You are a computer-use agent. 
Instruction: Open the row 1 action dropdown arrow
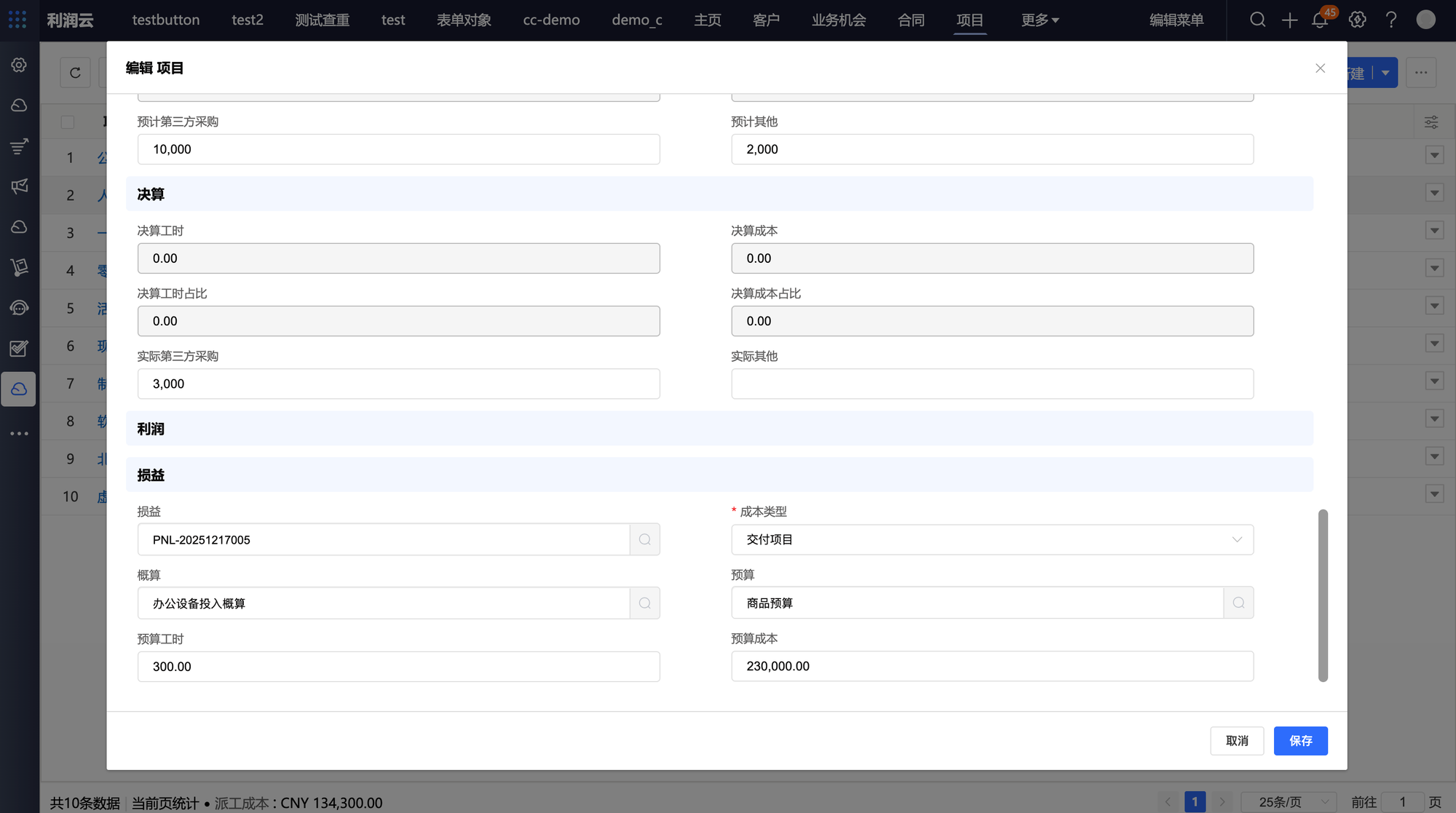click(1434, 155)
